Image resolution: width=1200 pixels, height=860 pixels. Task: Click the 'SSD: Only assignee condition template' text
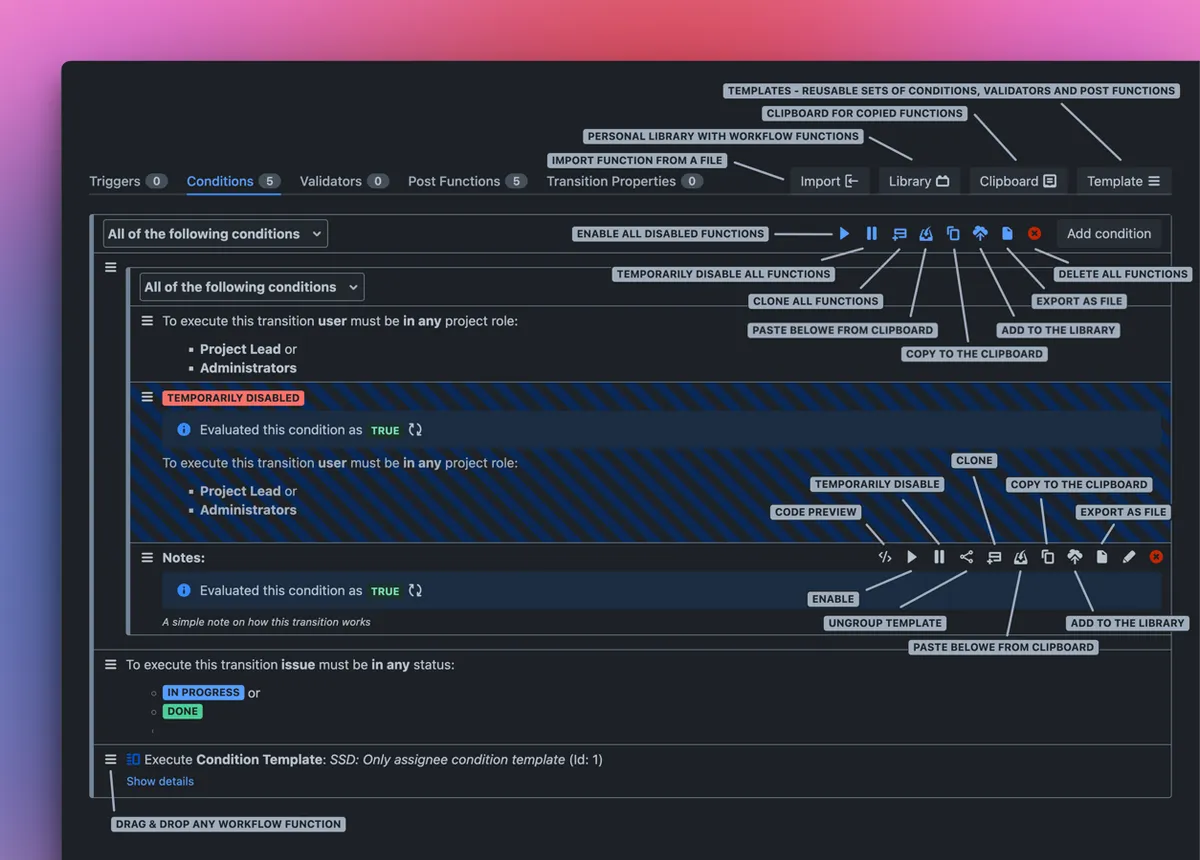448,760
